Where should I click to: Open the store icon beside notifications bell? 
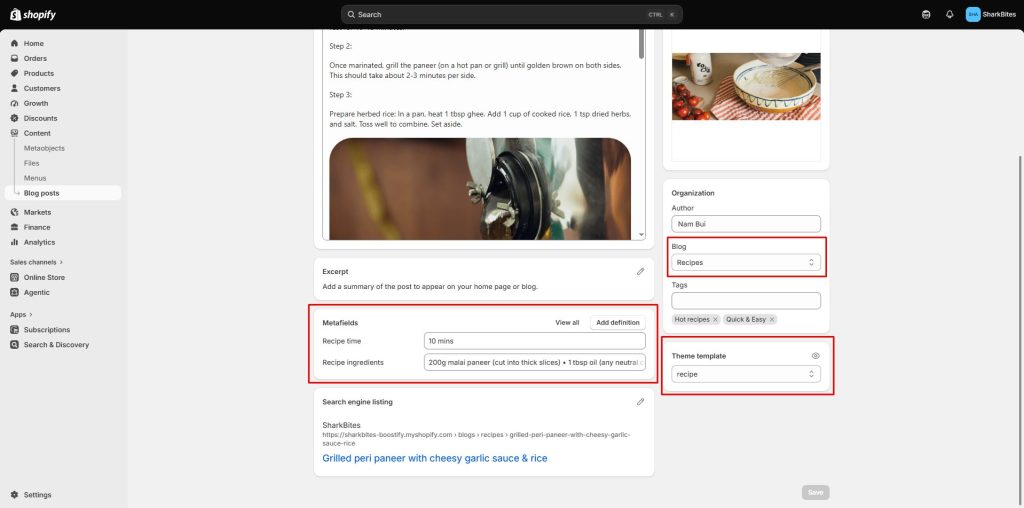point(926,14)
